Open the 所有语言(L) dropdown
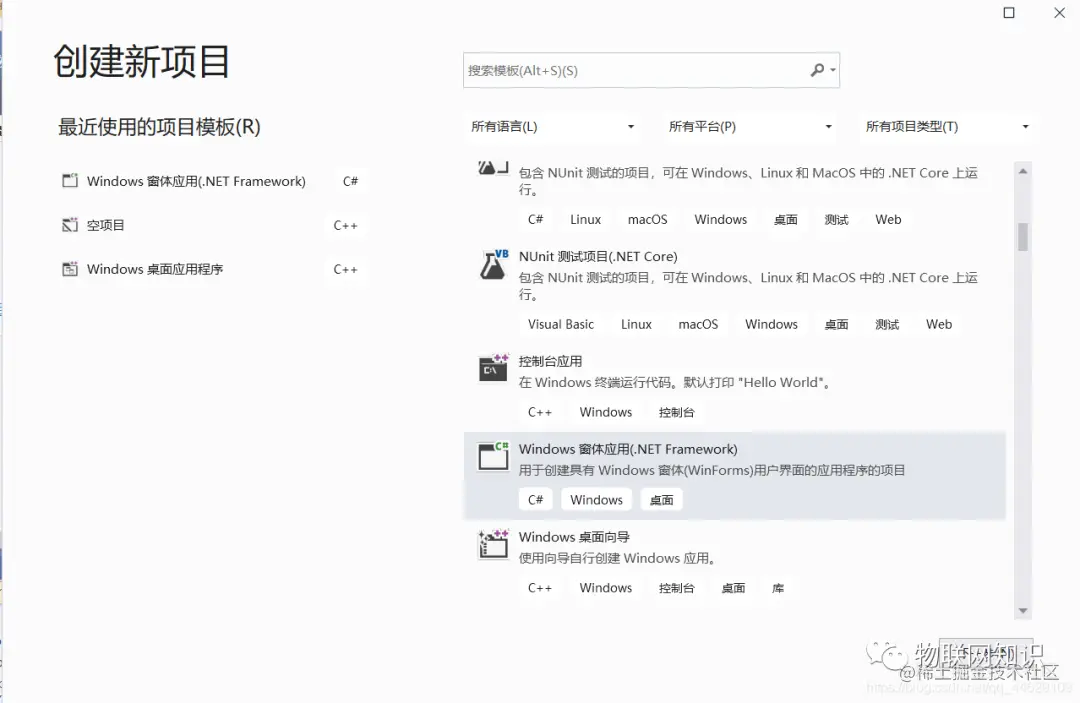The height and width of the screenshot is (703, 1080). click(x=553, y=127)
